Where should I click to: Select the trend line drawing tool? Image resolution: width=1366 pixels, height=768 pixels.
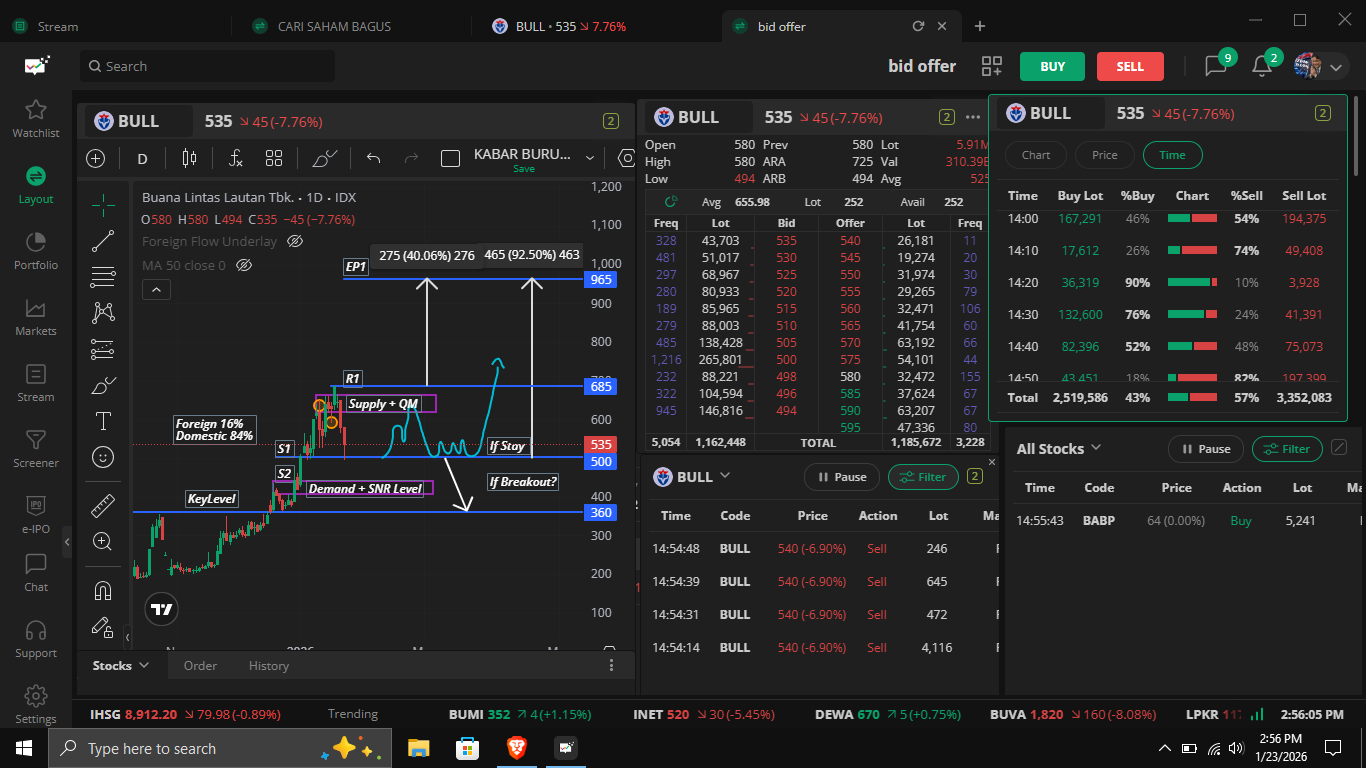click(x=102, y=241)
